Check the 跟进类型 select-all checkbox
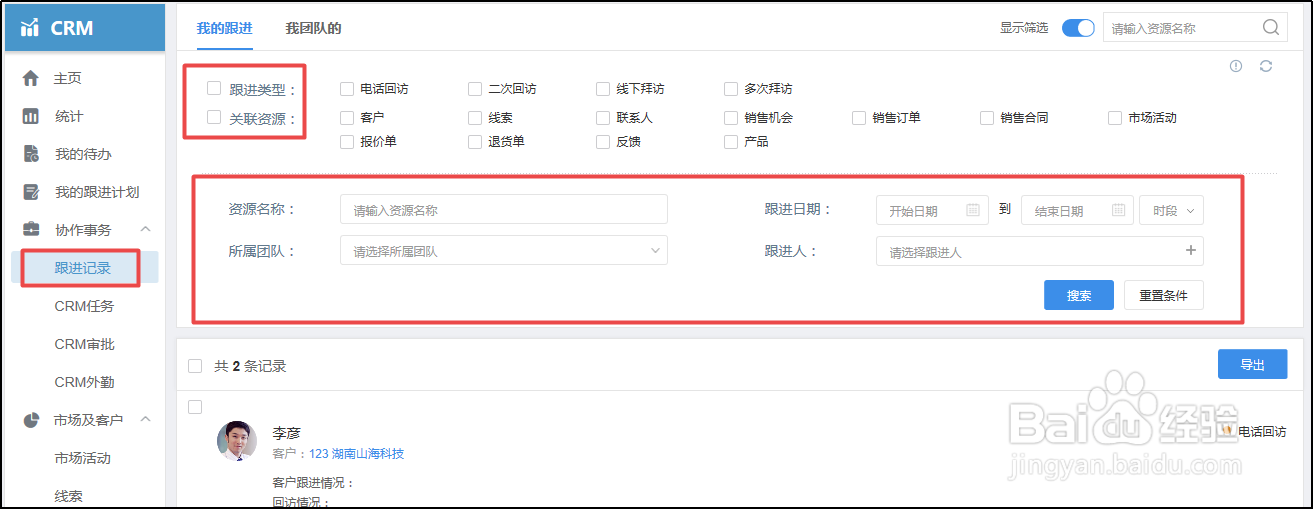1314x510 pixels. point(214,88)
